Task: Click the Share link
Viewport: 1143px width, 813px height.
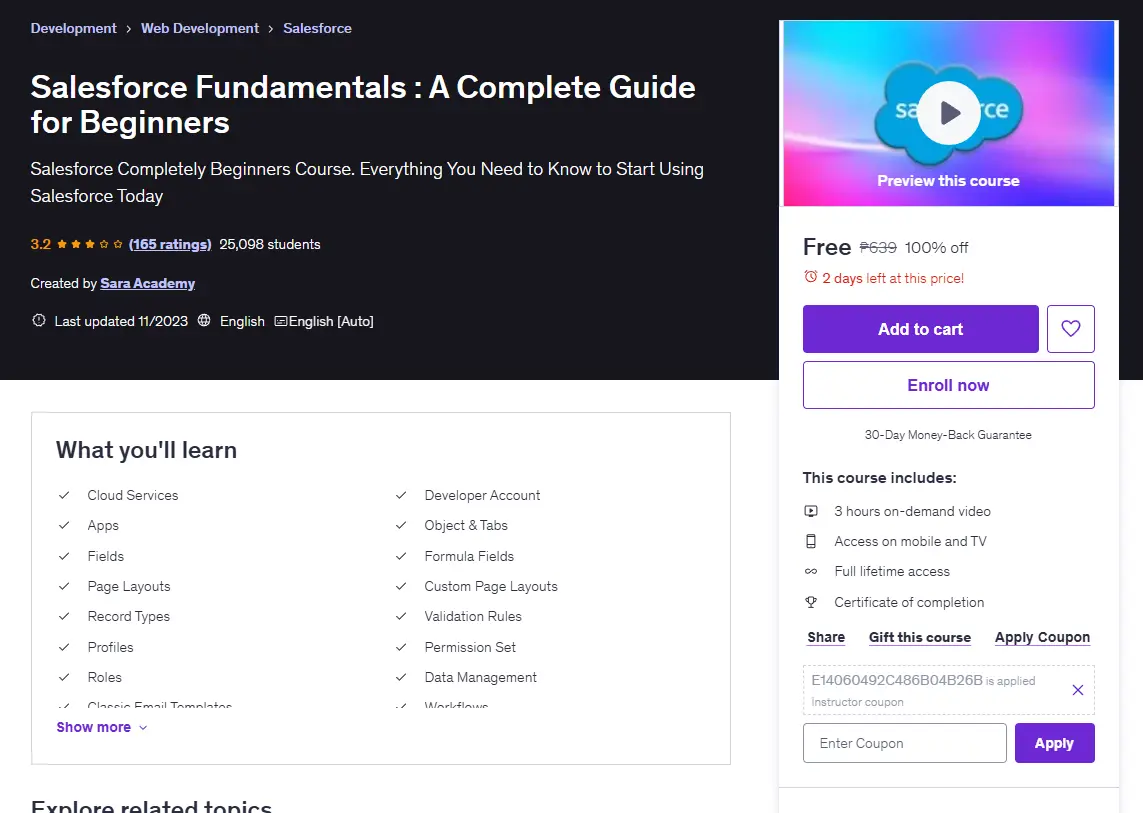Action: pos(826,637)
